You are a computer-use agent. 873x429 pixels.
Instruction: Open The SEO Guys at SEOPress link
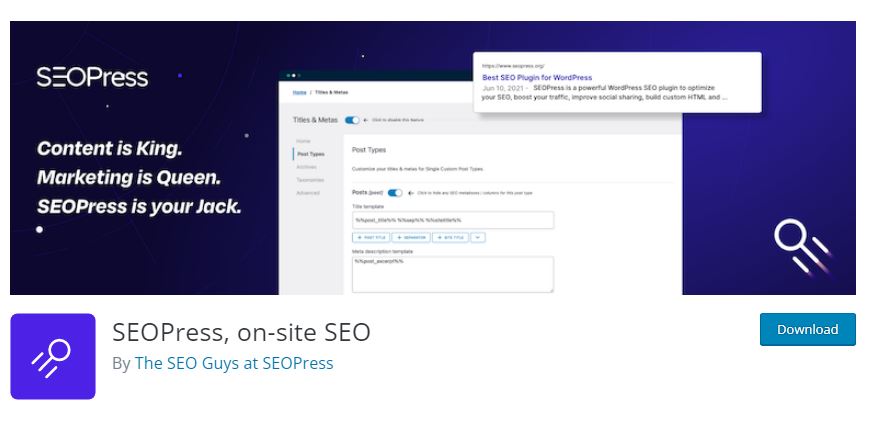click(x=234, y=363)
